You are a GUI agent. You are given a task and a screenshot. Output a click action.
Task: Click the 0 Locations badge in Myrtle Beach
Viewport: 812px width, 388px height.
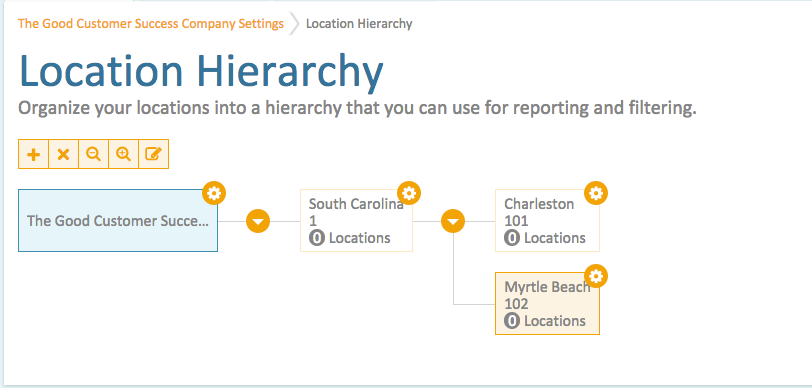512,321
